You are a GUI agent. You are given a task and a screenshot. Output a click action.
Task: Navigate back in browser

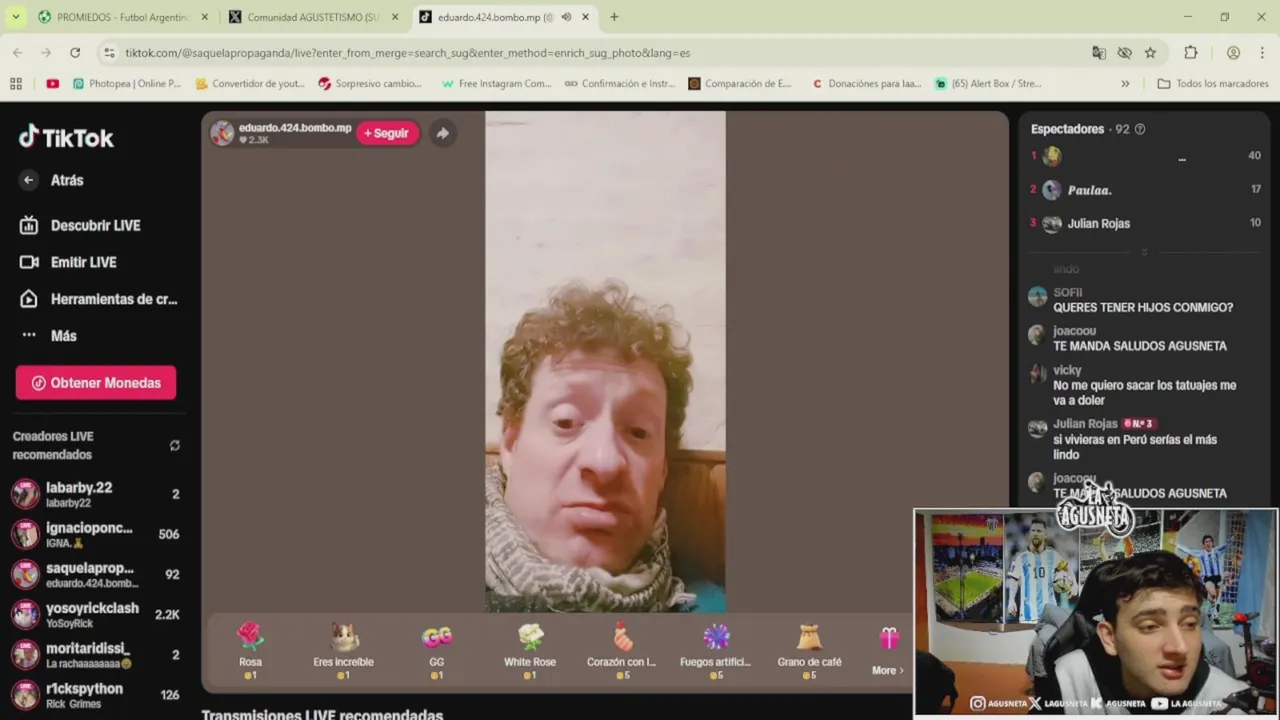pos(18,53)
